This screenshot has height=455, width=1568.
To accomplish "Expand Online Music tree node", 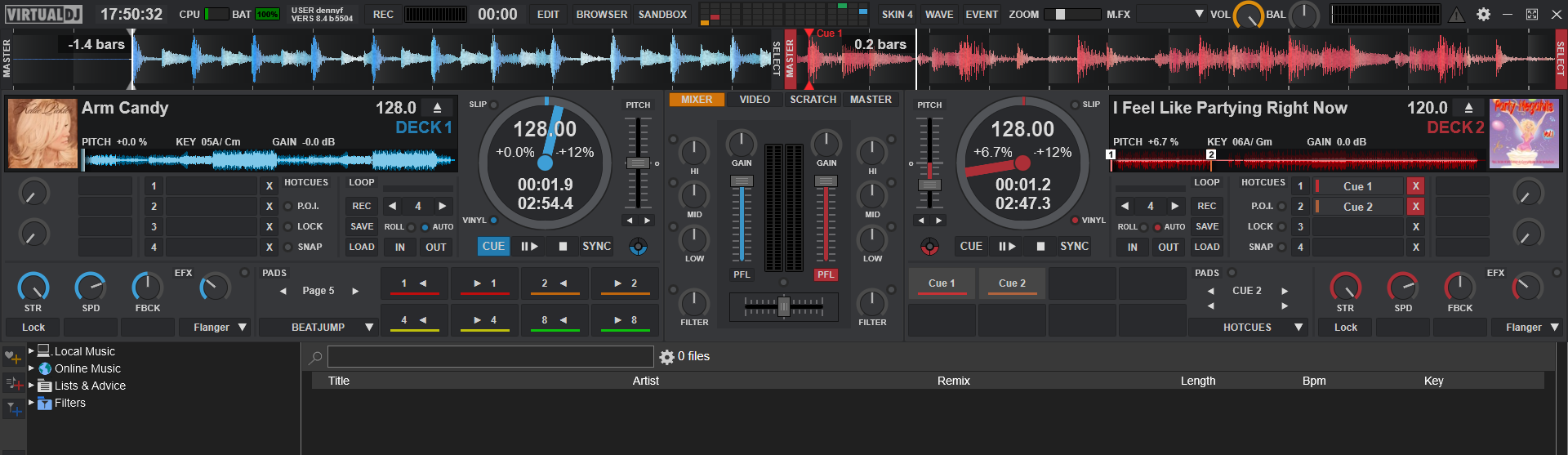I will [32, 368].
